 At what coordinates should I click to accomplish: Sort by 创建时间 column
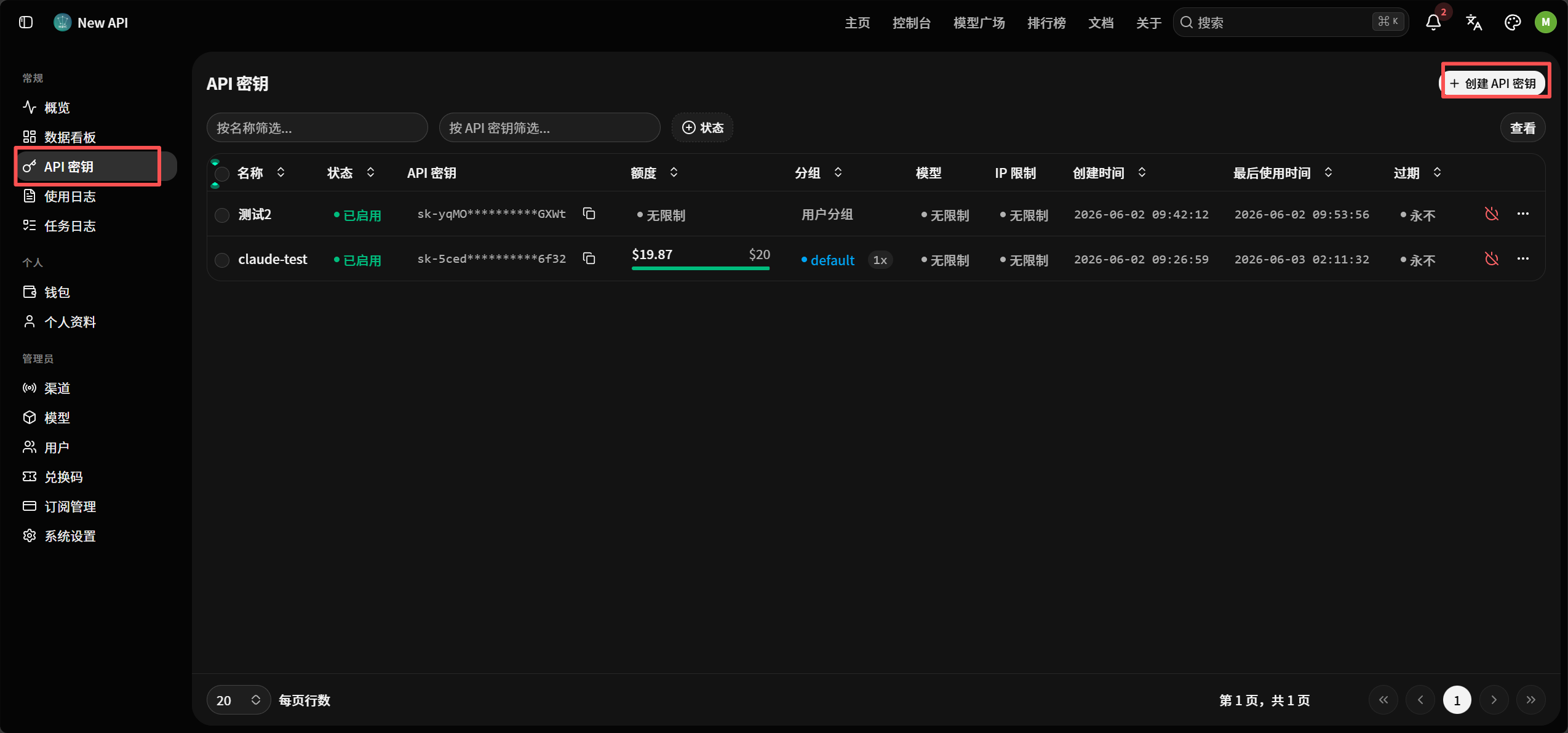(1109, 173)
